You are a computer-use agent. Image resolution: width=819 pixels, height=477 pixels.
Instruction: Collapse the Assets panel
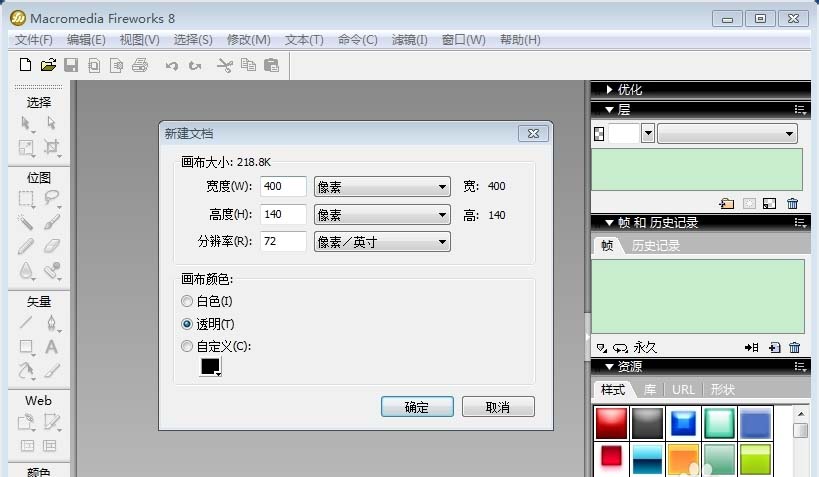(609, 367)
